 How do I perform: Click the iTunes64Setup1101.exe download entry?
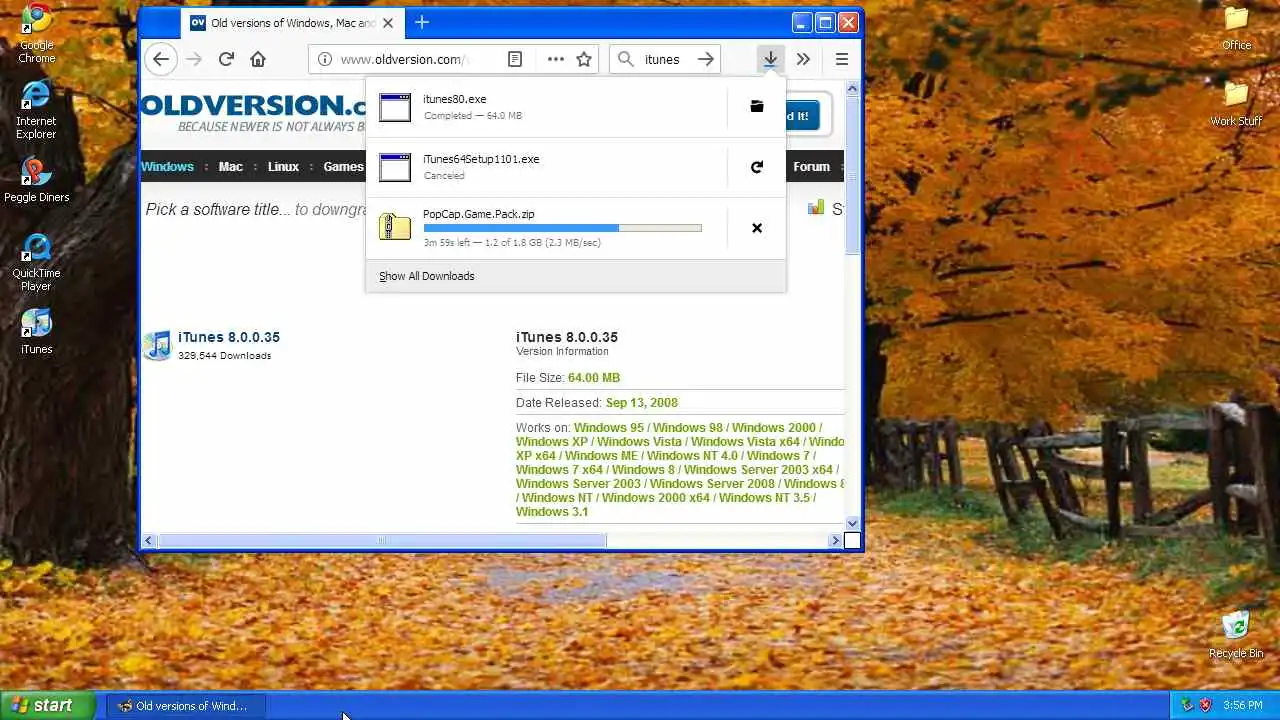[x=547, y=167]
